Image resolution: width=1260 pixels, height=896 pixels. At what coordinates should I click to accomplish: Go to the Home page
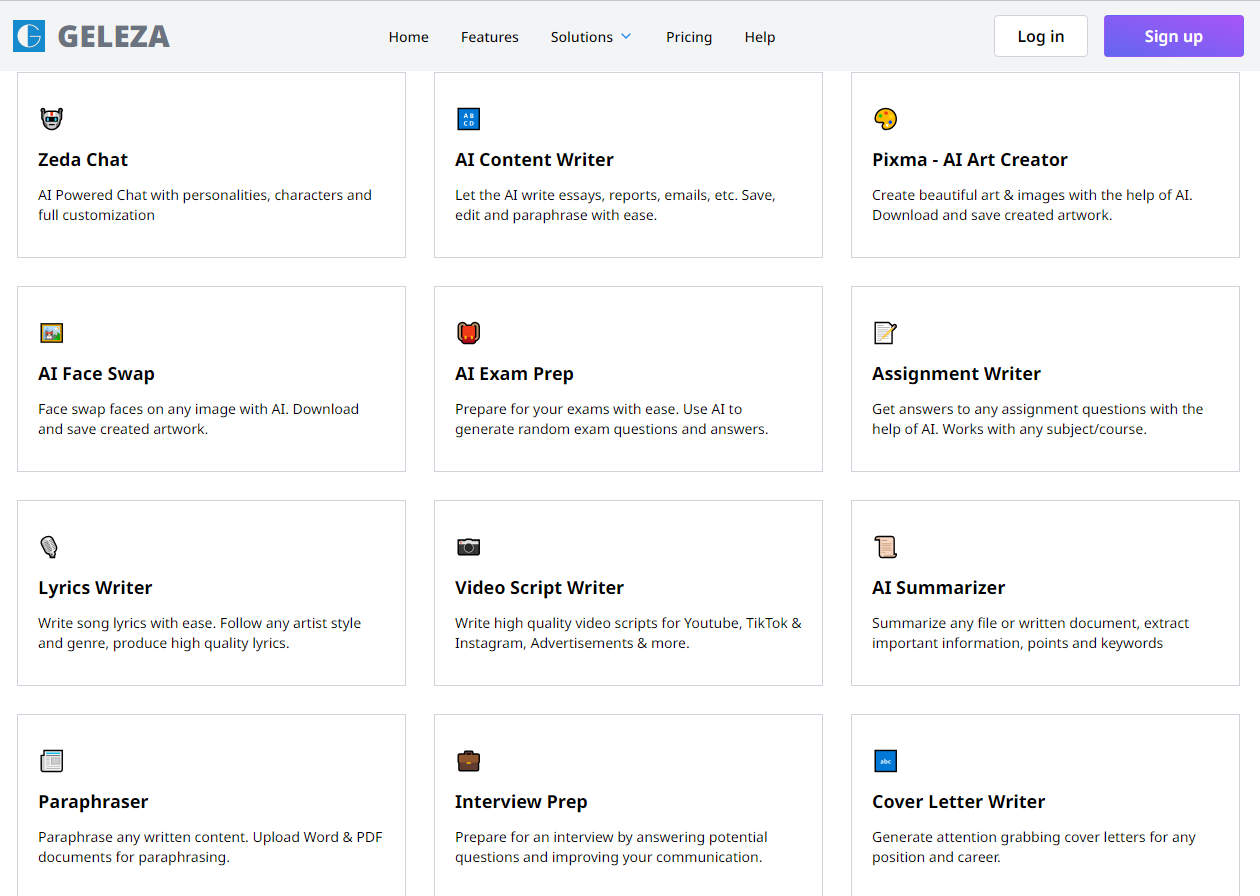click(x=408, y=37)
